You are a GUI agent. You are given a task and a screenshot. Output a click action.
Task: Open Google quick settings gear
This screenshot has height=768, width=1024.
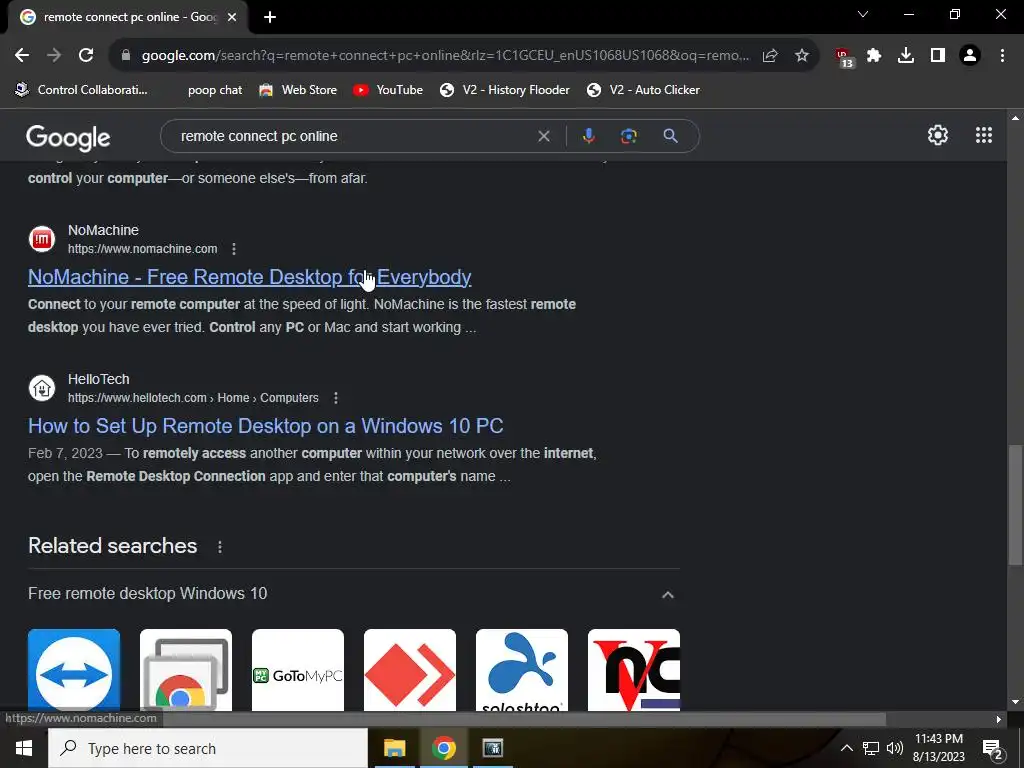(x=938, y=135)
